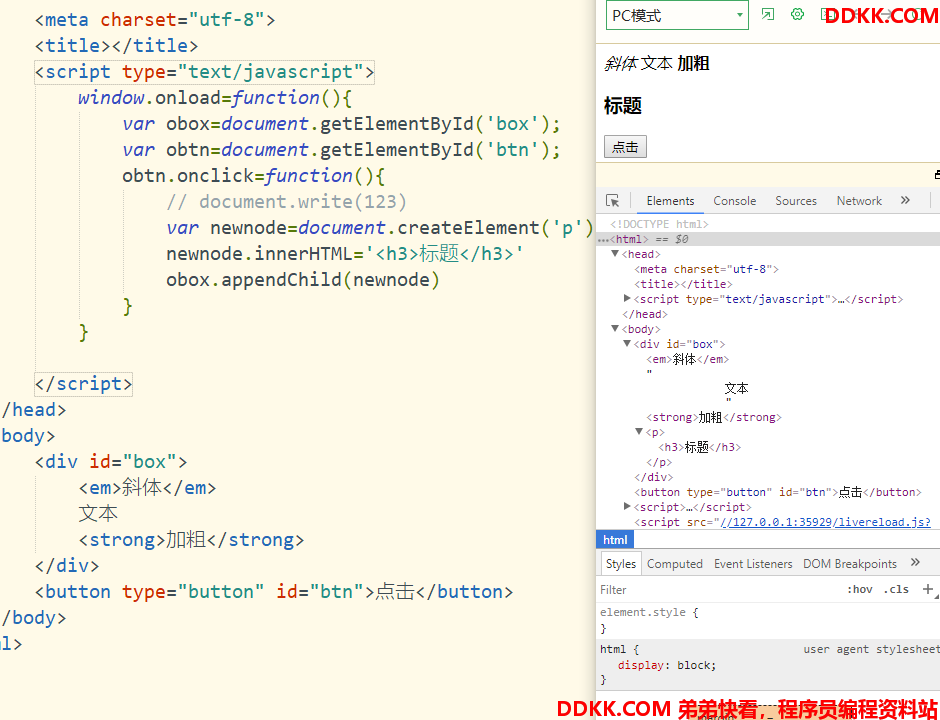Add a new style rule with plus icon
This screenshot has width=940, height=720.
tap(927, 590)
